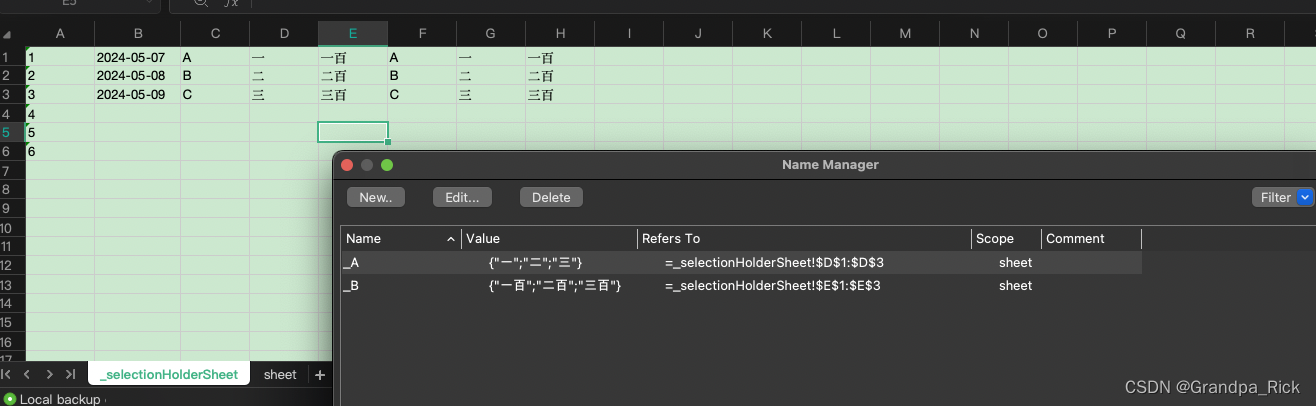The image size is (1316, 406).
Task: Go to next sheet tab arrow
Action: [49, 374]
